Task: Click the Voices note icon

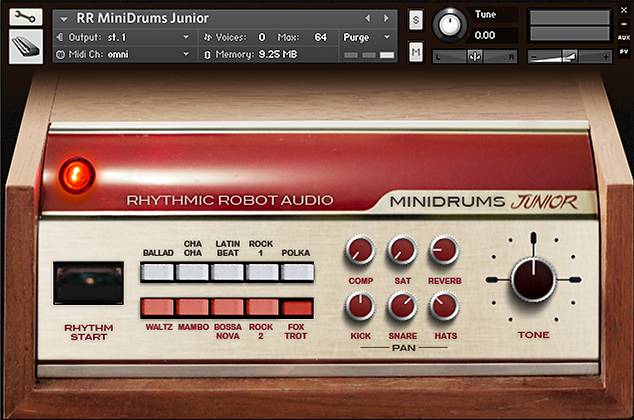Action: [x=208, y=37]
